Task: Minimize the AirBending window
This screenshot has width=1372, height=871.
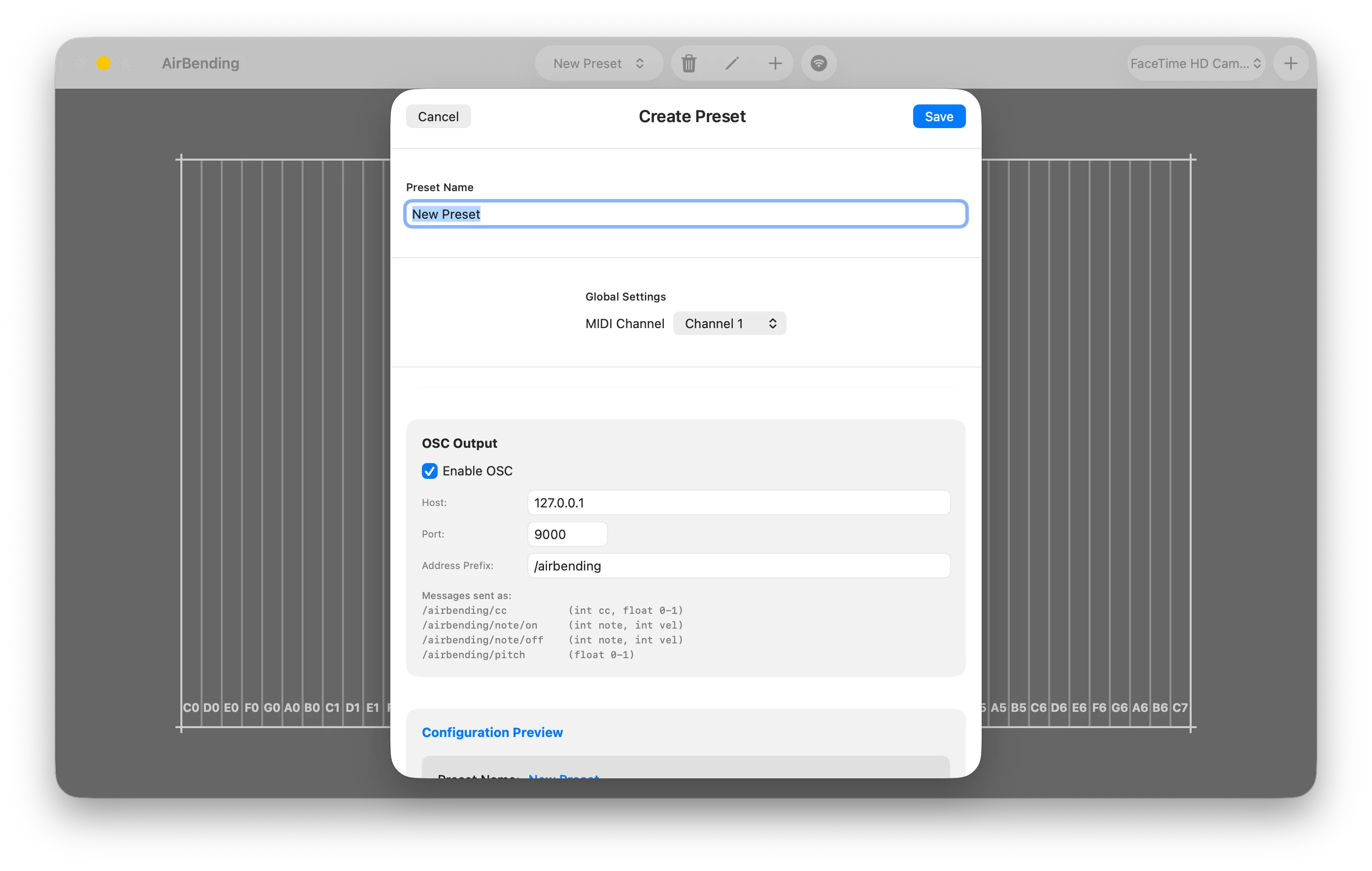Action: [103, 63]
